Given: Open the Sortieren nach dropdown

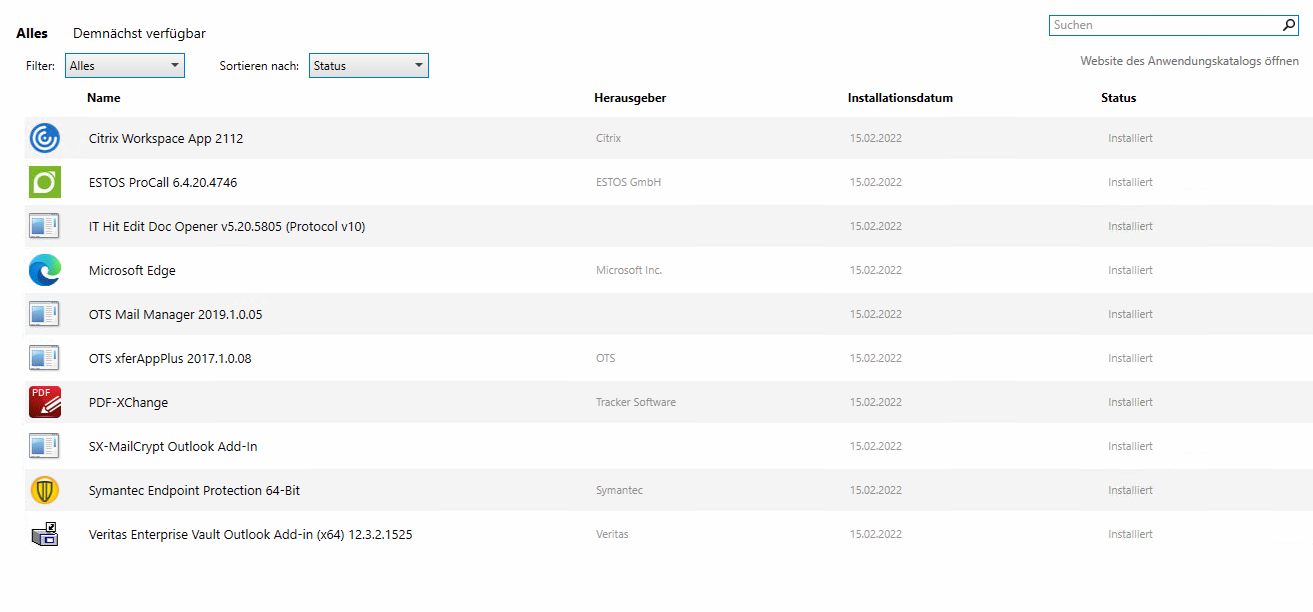Looking at the screenshot, I should click(x=369, y=66).
